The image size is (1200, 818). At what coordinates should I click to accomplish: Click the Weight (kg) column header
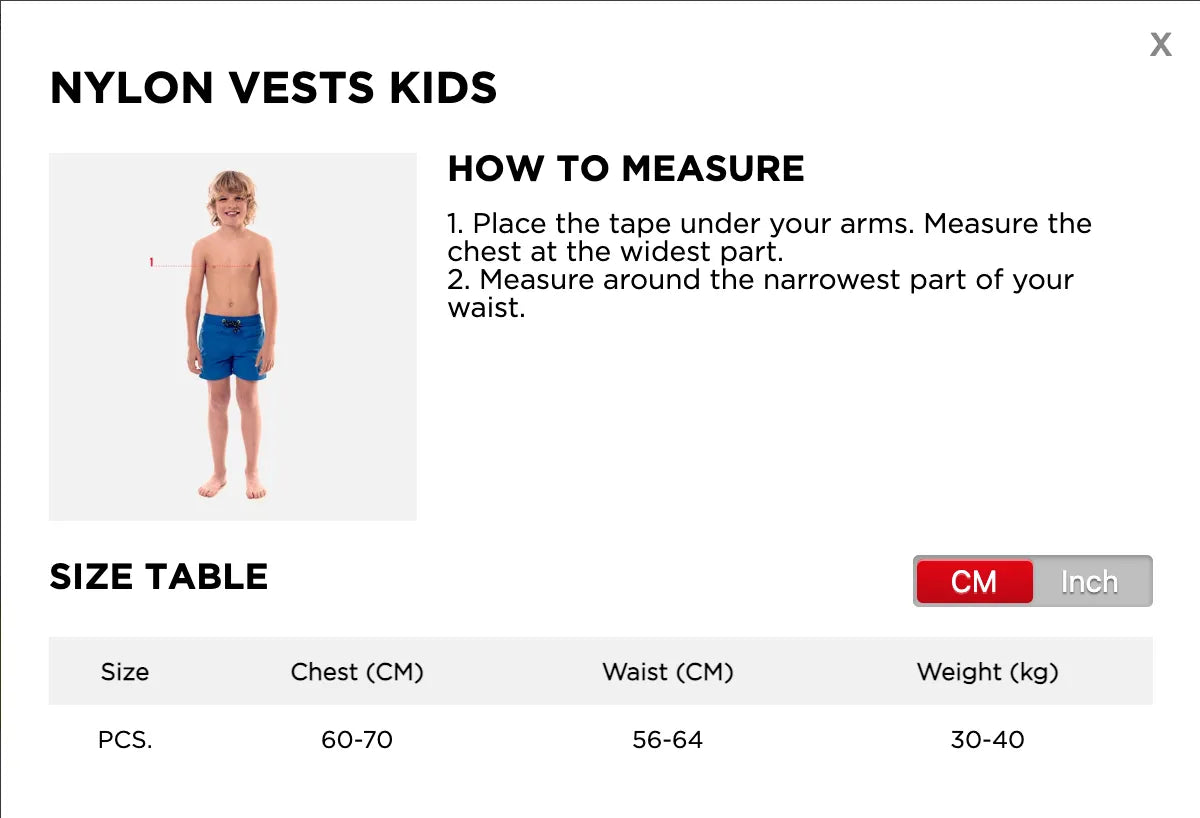[988, 672]
